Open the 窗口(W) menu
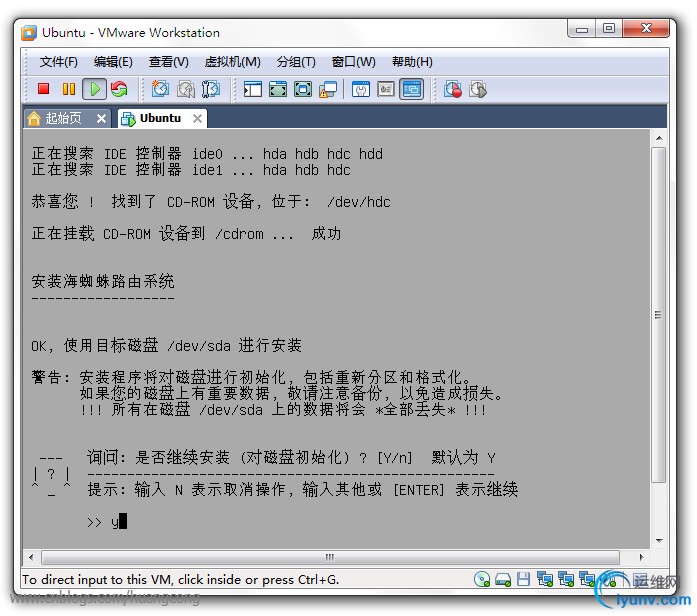This screenshot has height=616, width=697. coord(353,62)
